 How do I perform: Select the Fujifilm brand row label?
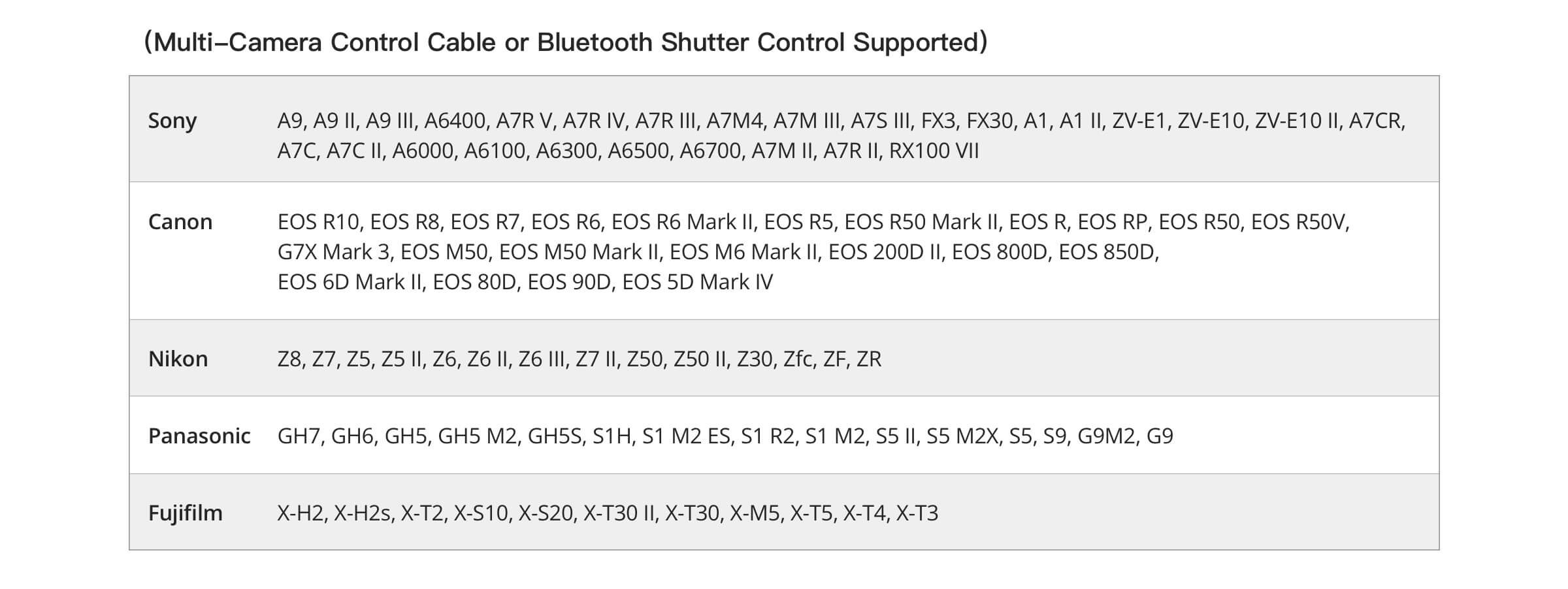(x=185, y=513)
